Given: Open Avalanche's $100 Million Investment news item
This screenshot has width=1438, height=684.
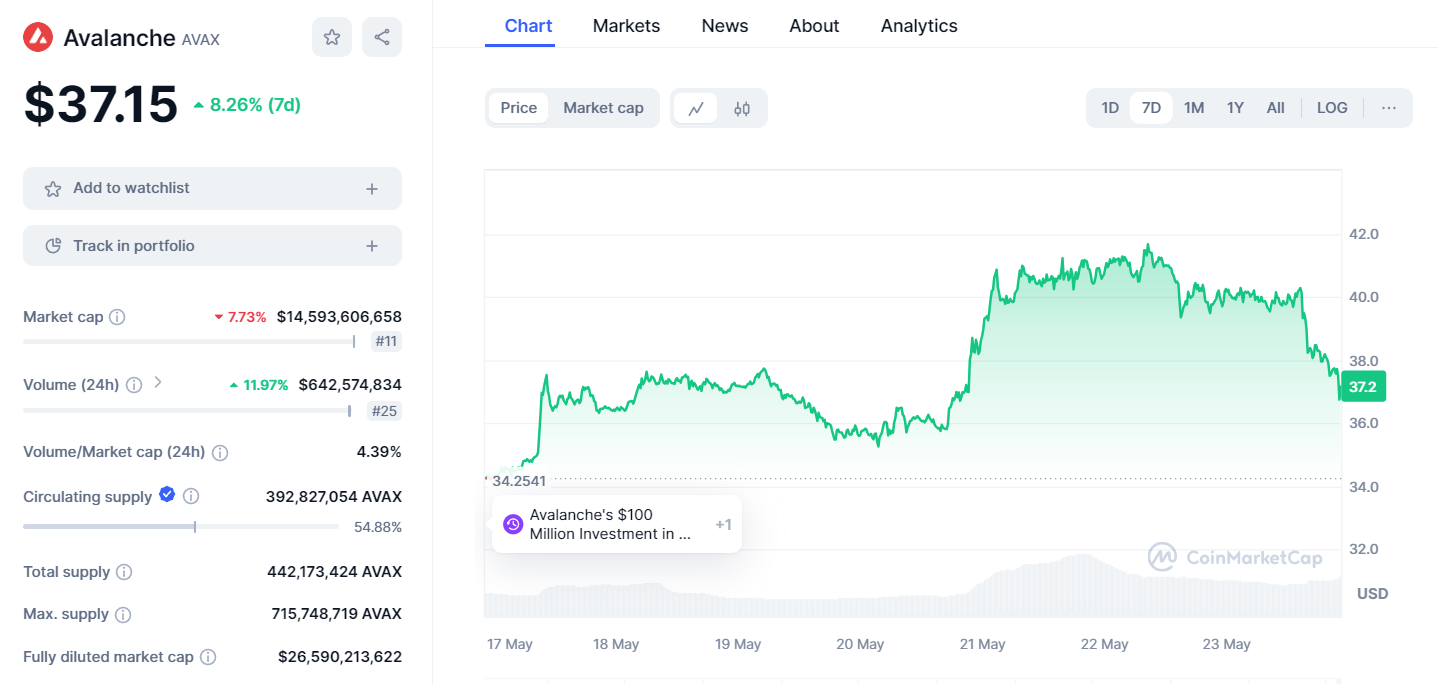Looking at the screenshot, I should click(616, 524).
